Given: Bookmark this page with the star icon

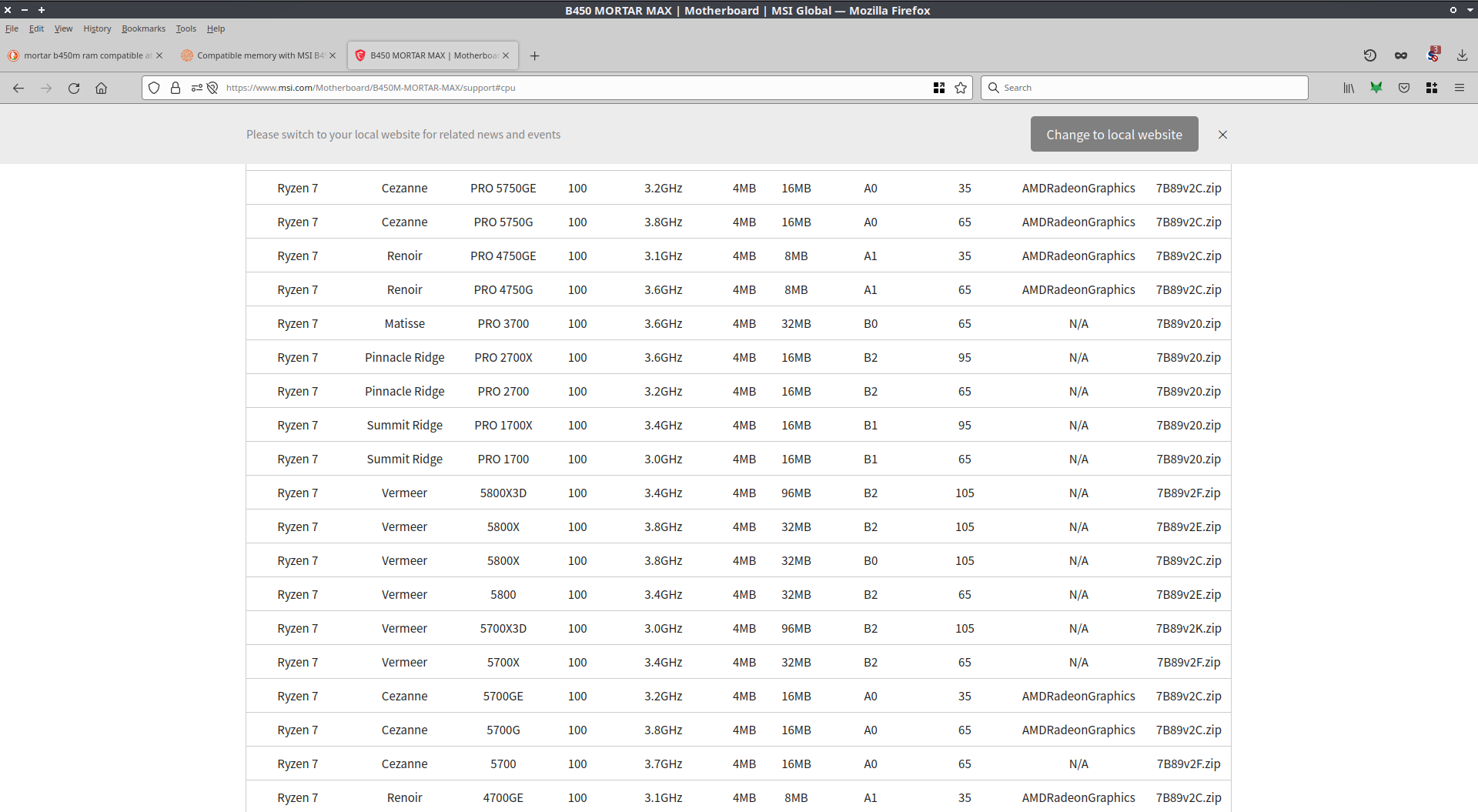Looking at the screenshot, I should point(961,89).
